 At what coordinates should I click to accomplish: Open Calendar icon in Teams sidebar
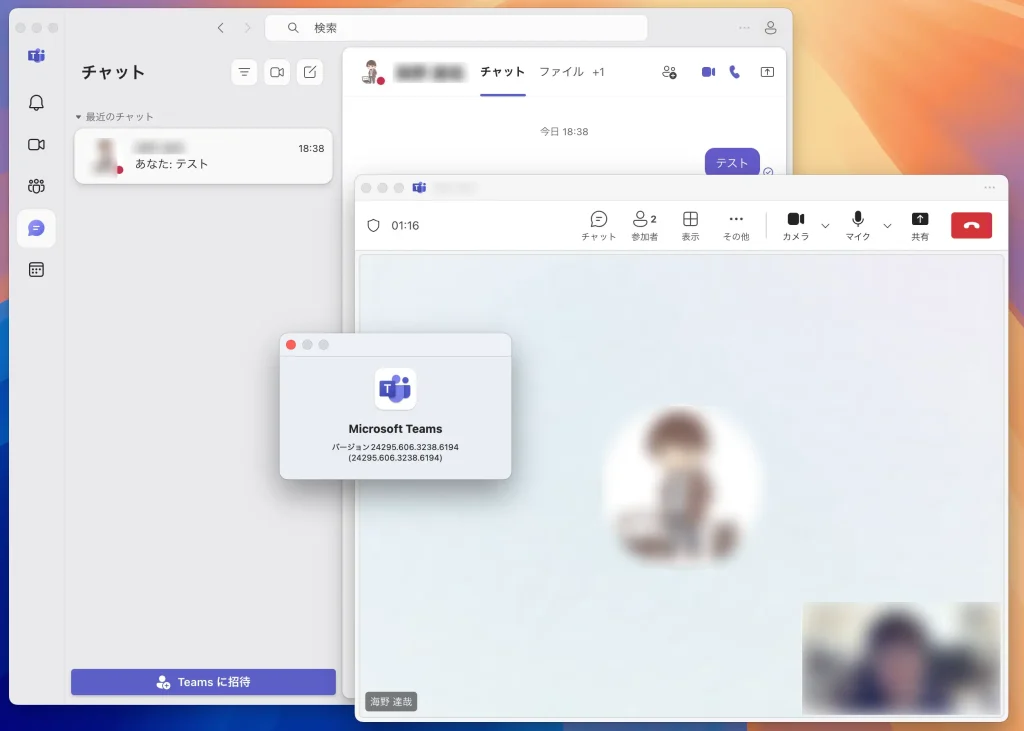(37, 270)
